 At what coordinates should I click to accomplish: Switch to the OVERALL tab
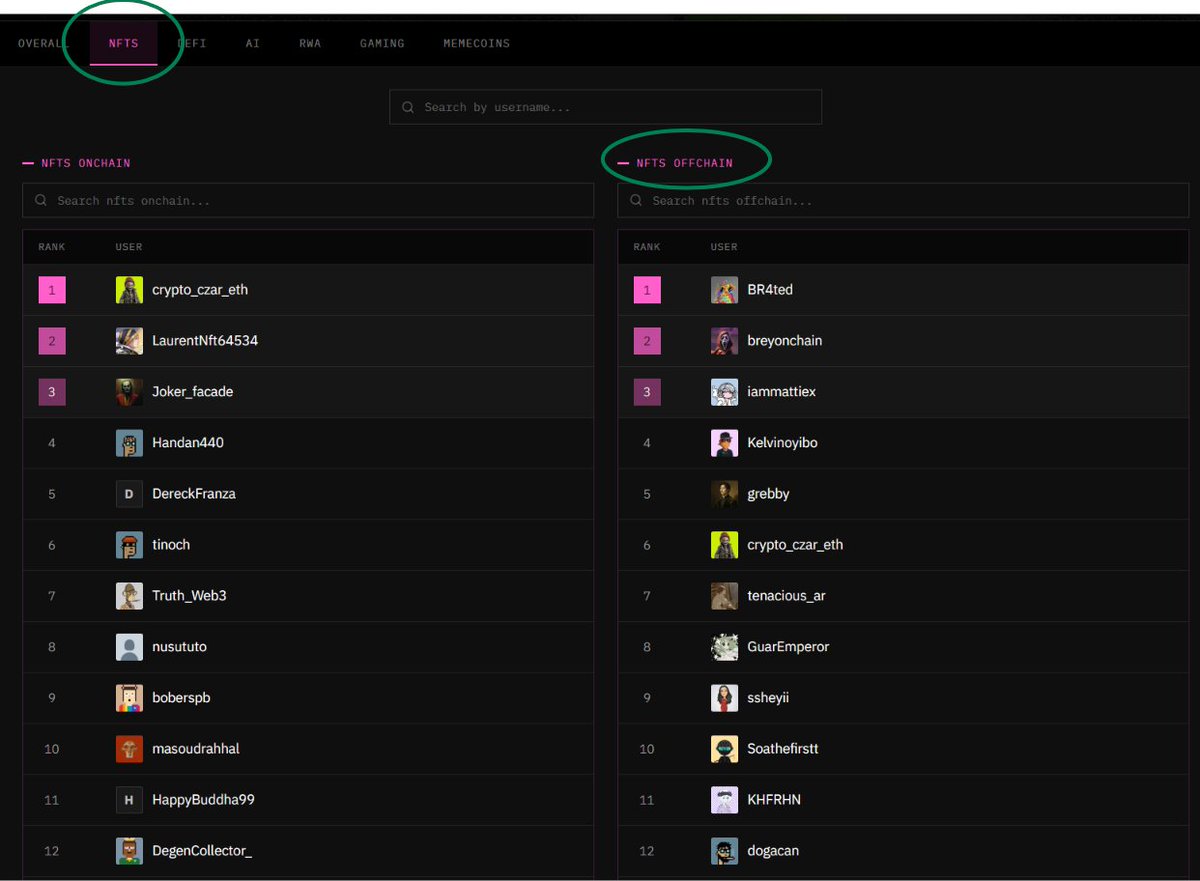43,44
